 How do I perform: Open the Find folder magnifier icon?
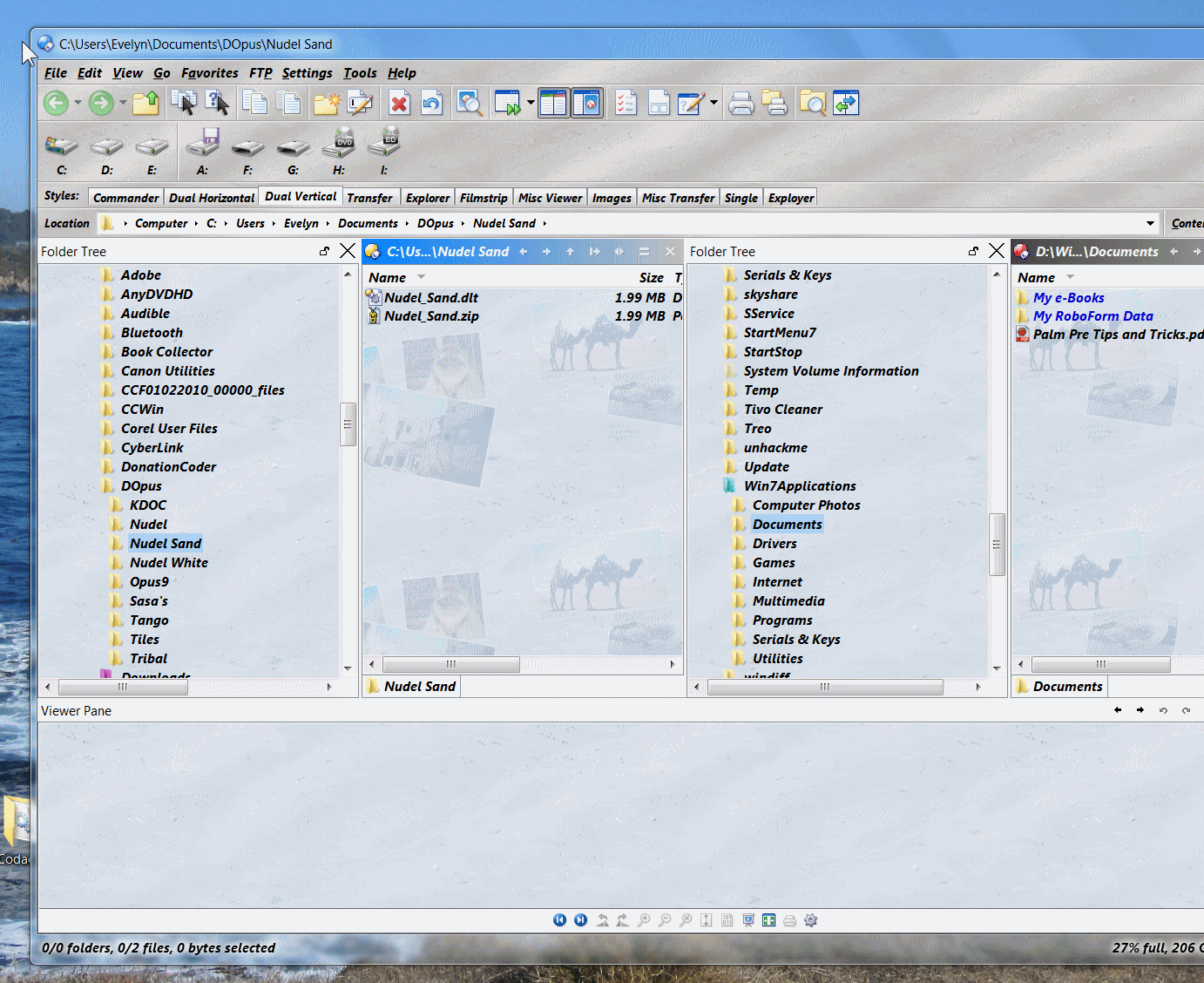tap(813, 103)
